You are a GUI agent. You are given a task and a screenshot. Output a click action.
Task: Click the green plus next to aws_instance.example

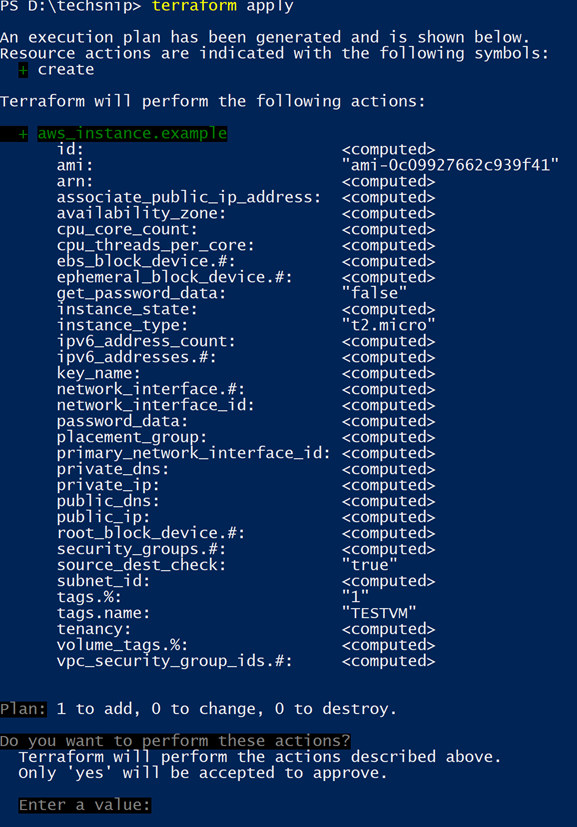23,134
